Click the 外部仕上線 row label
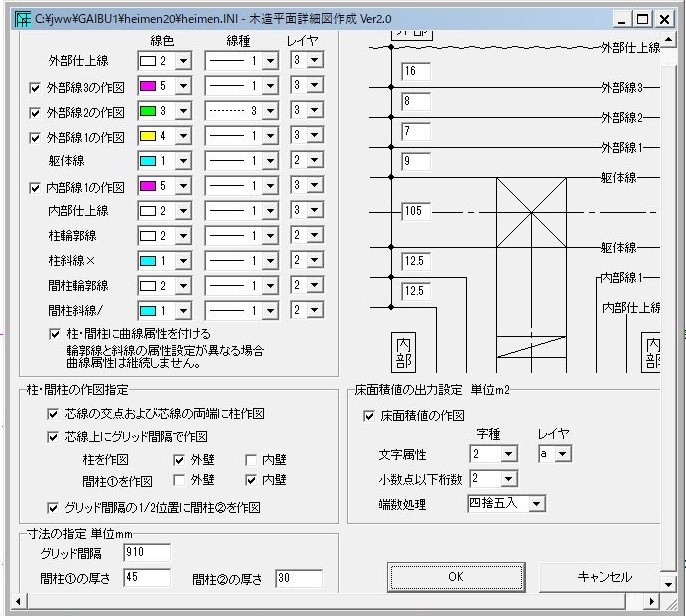Viewport: 686px width, 616px height. pyautogui.click(x=79, y=61)
